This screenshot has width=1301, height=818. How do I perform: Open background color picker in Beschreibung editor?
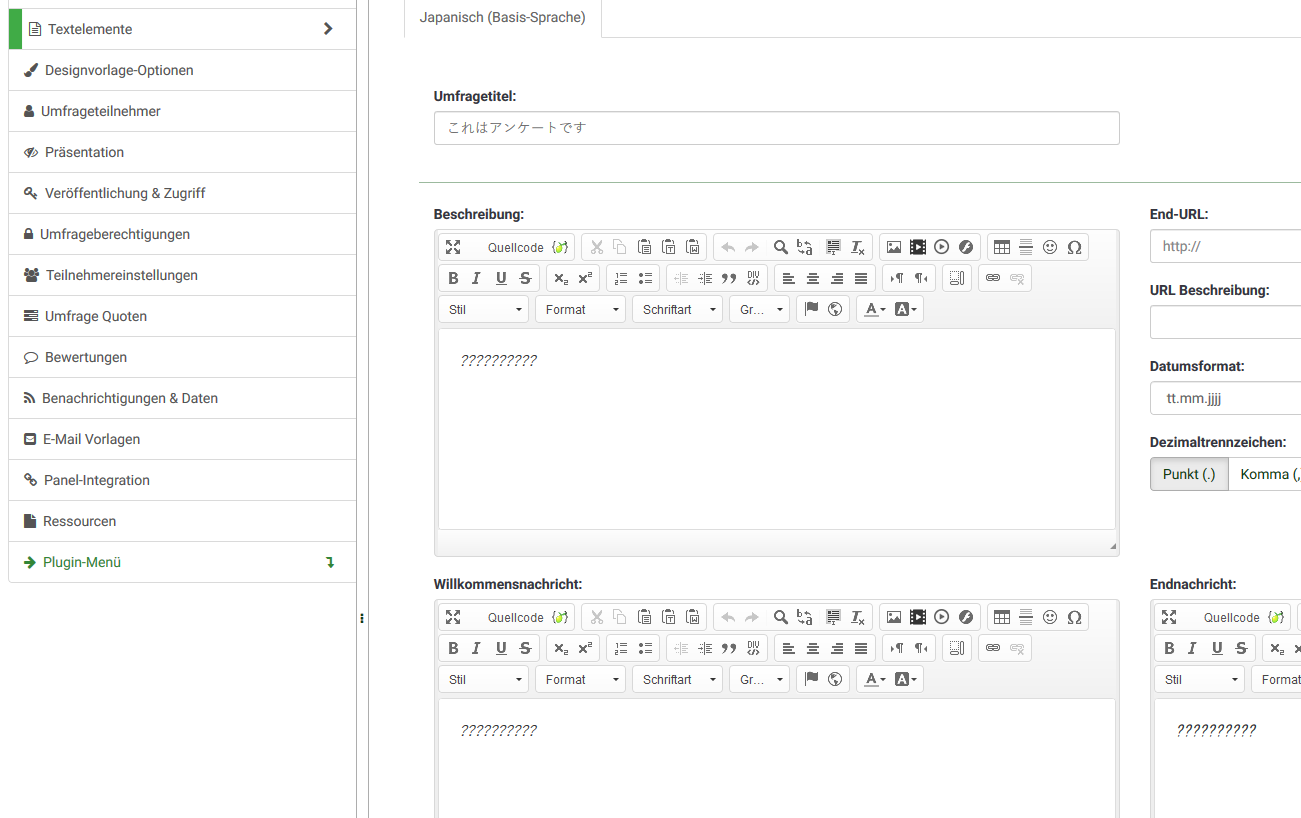tap(905, 309)
